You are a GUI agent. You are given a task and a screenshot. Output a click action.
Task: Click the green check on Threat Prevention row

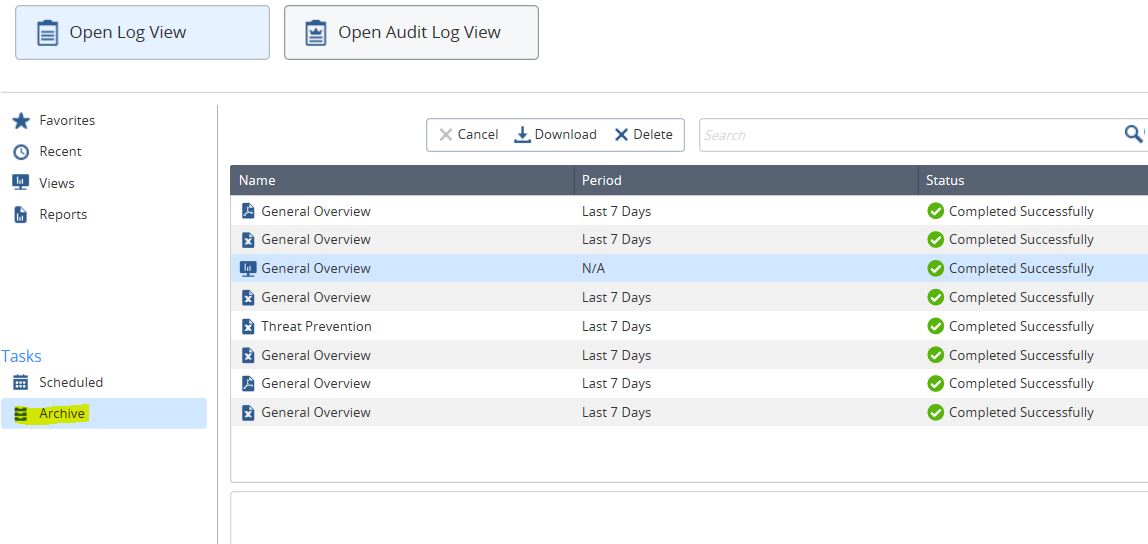click(935, 326)
